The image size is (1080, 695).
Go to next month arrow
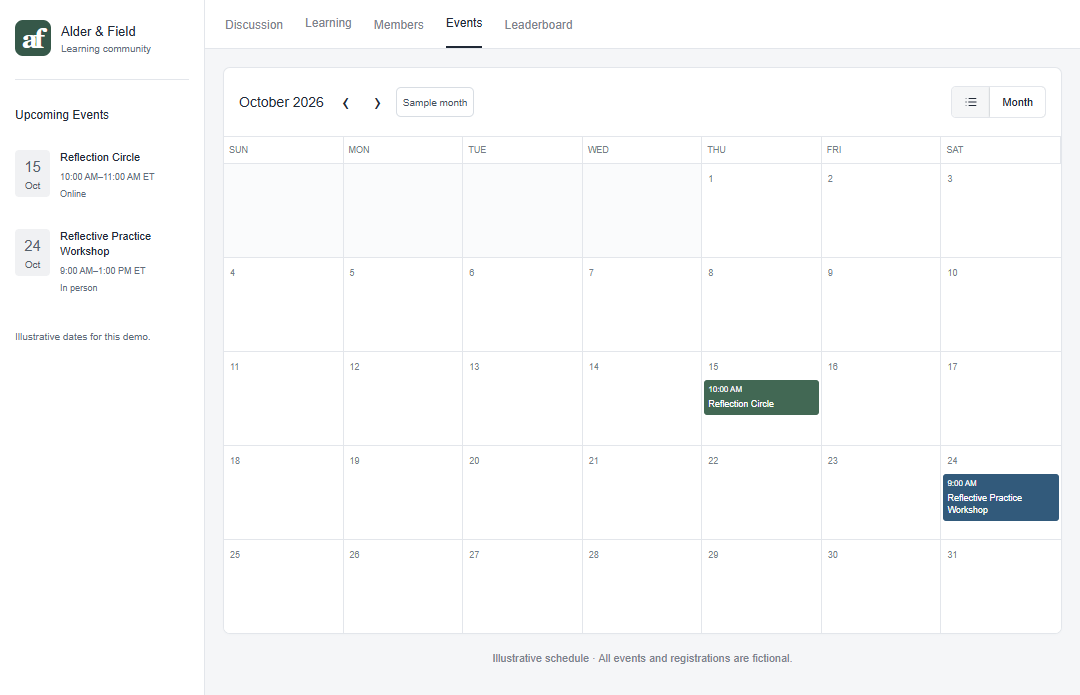pos(377,103)
